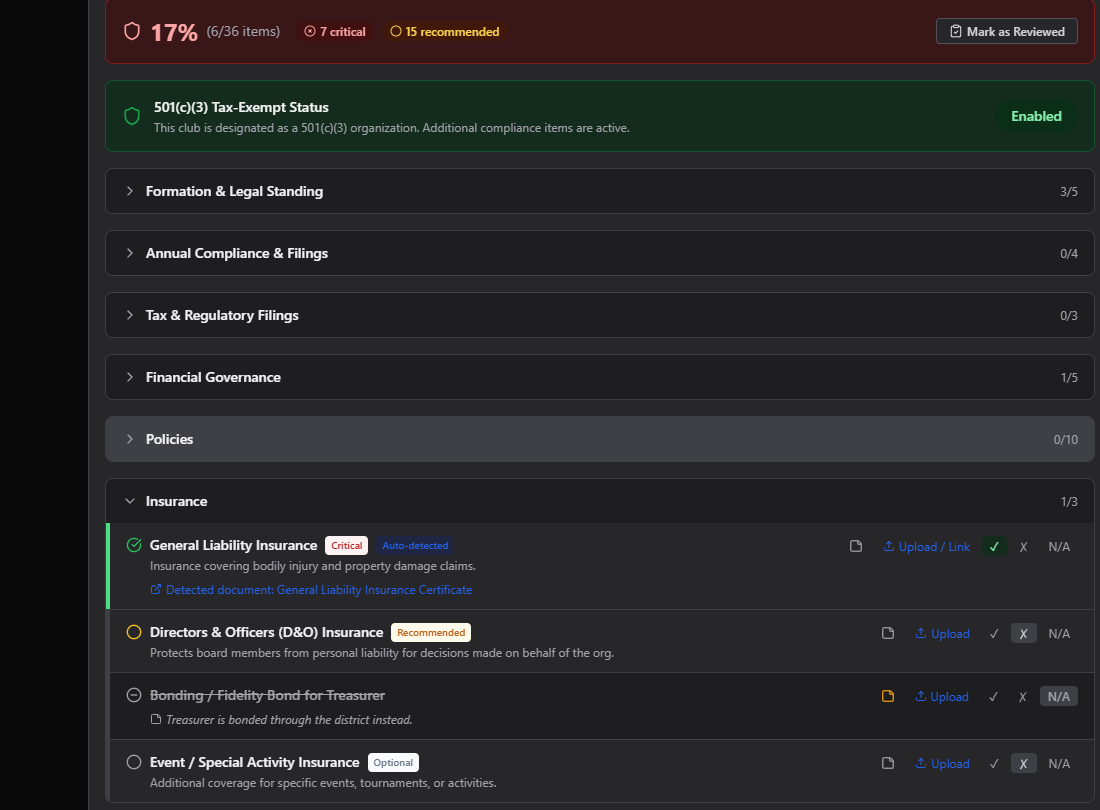
Task: Click the shield icon beside 17%
Action: 132,32
